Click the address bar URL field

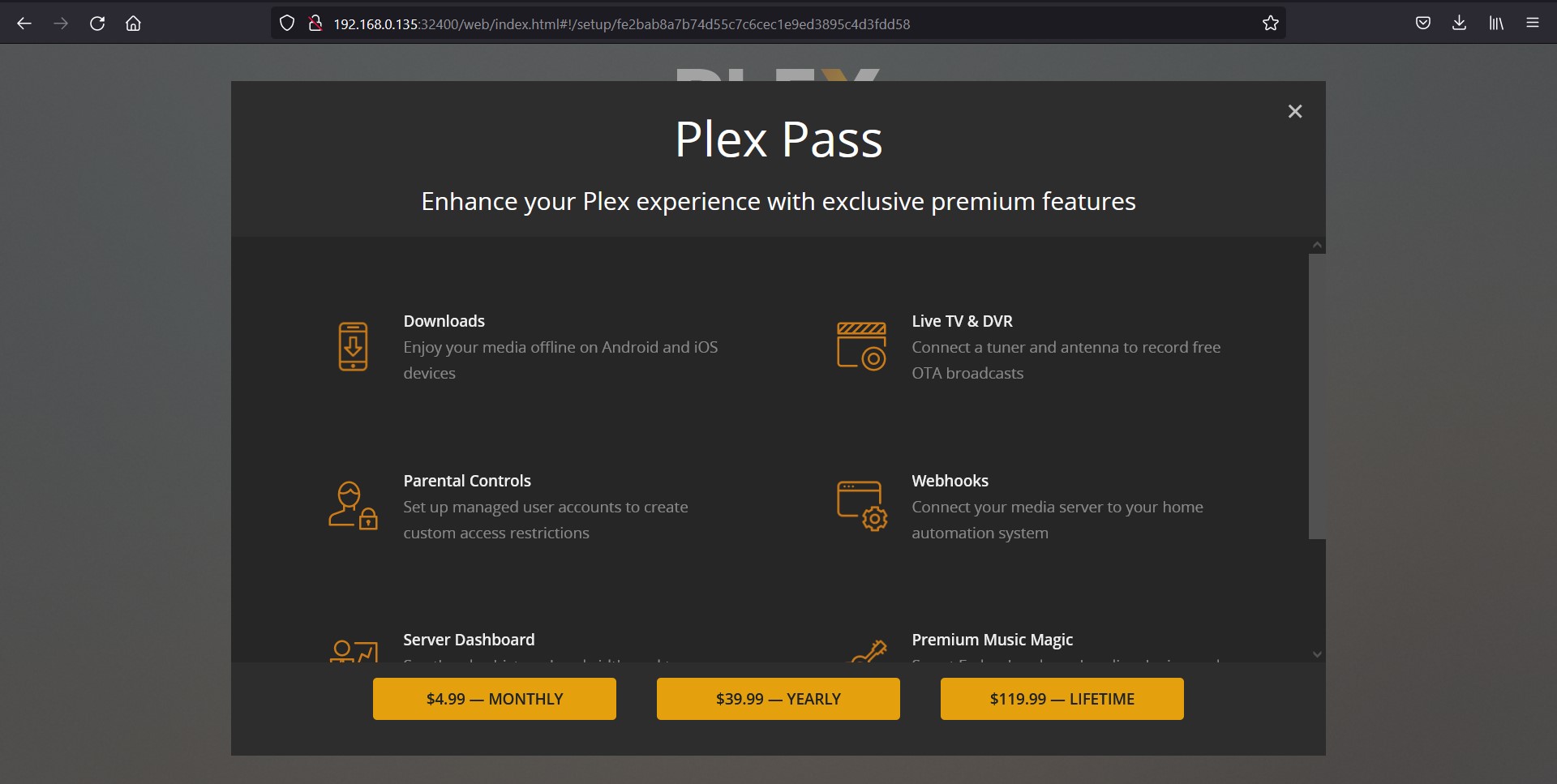click(730, 24)
